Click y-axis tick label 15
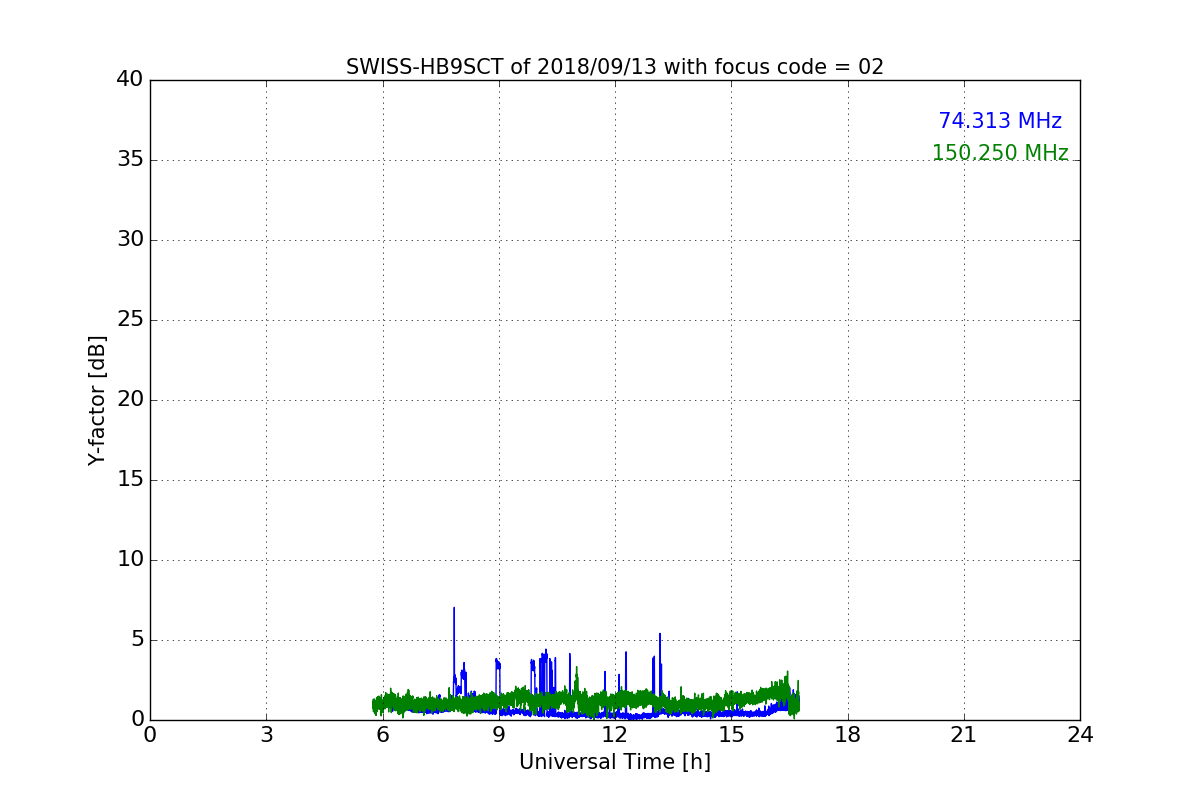1200x800 pixels. [130, 480]
